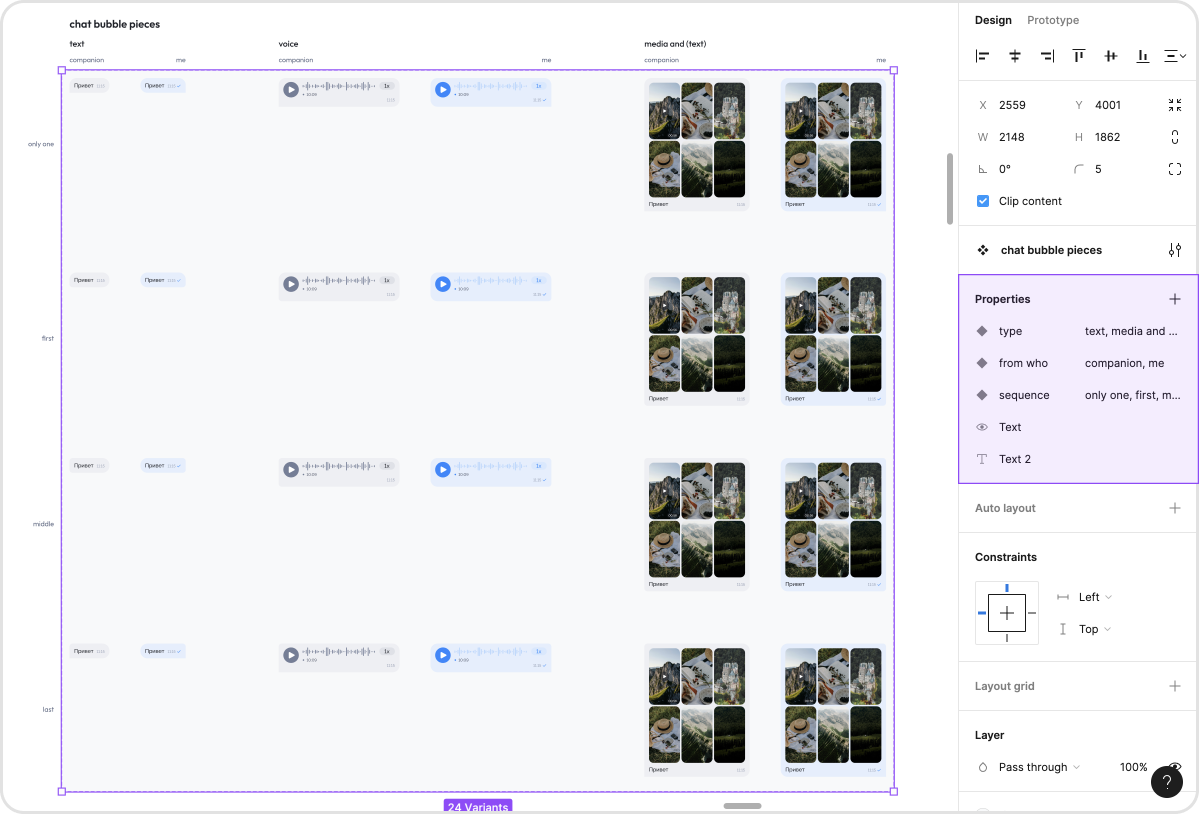Click the 'middle' row label
Image resolution: width=1199 pixels, height=814 pixels.
[44, 524]
